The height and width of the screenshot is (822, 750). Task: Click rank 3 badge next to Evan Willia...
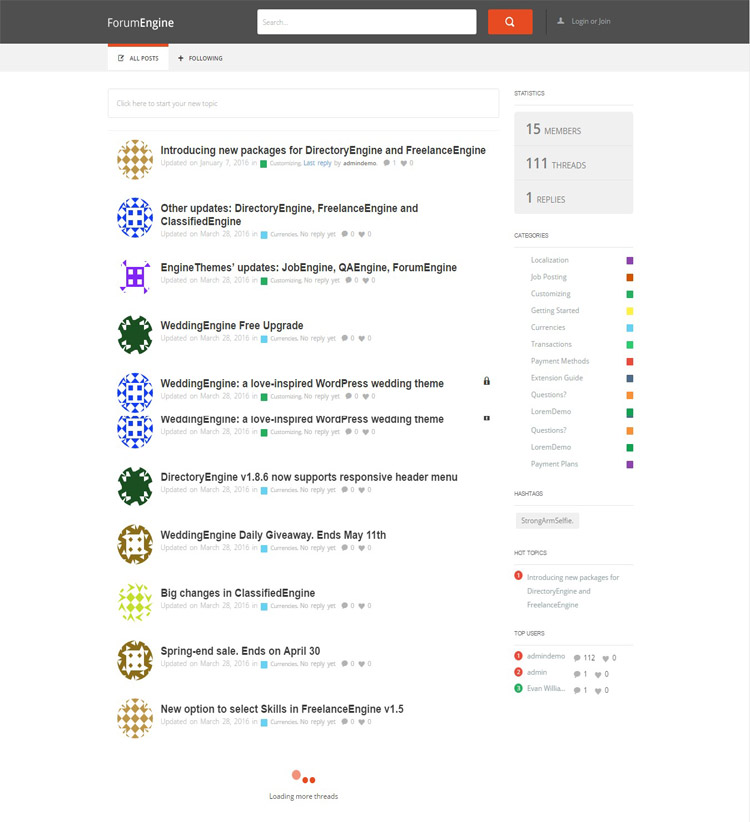click(518, 688)
